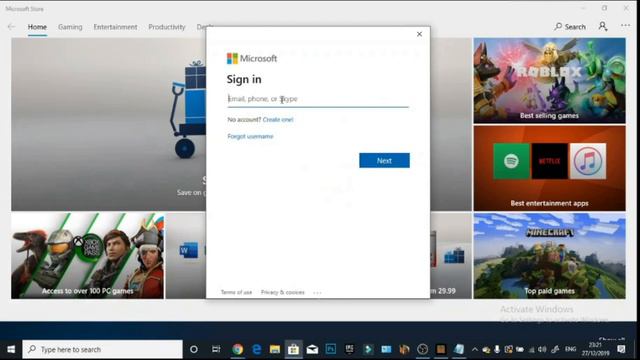
Task: Open the Windows Start menu
Action: (x=11, y=349)
